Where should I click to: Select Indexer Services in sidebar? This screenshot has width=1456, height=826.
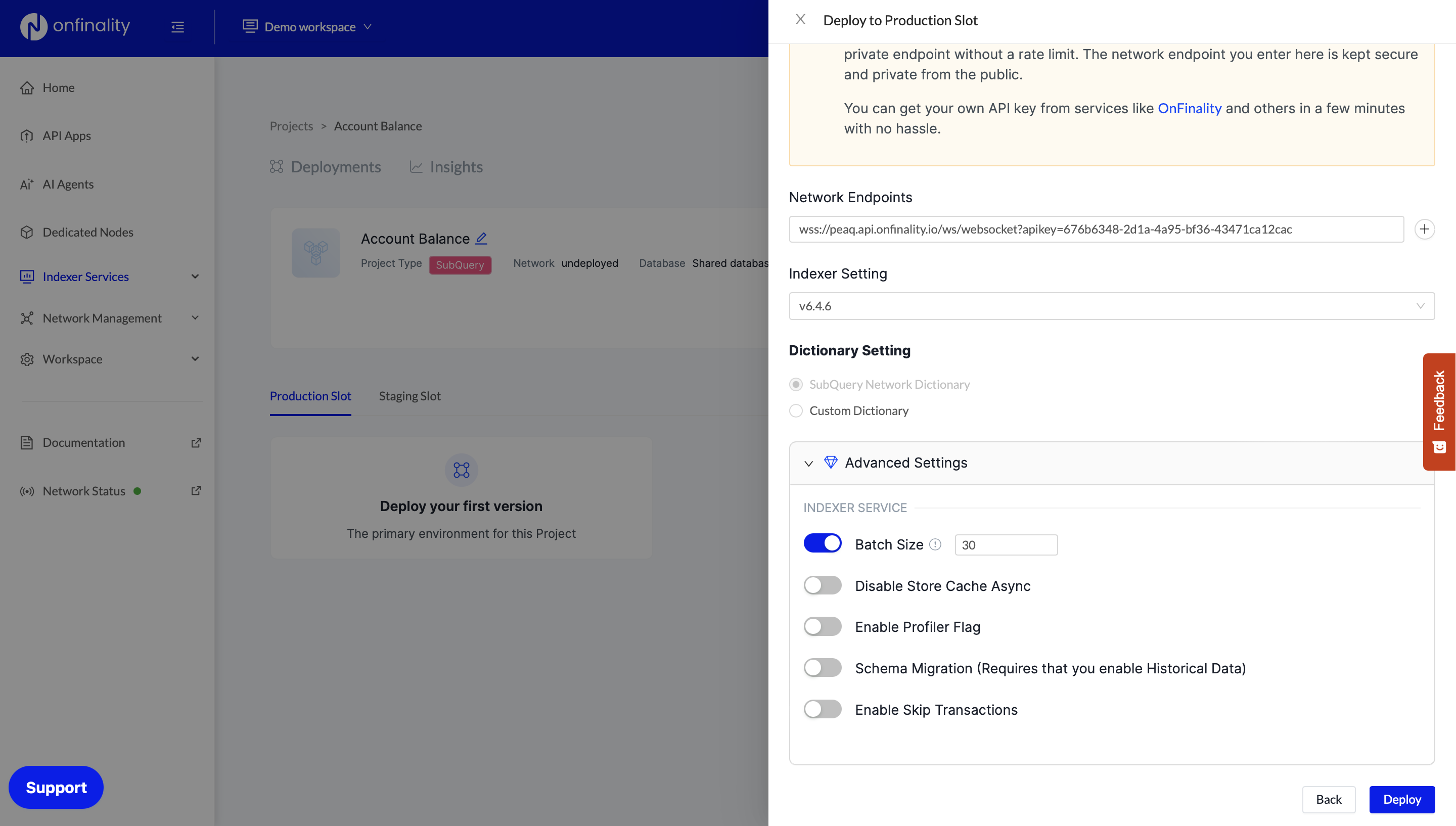click(x=85, y=277)
